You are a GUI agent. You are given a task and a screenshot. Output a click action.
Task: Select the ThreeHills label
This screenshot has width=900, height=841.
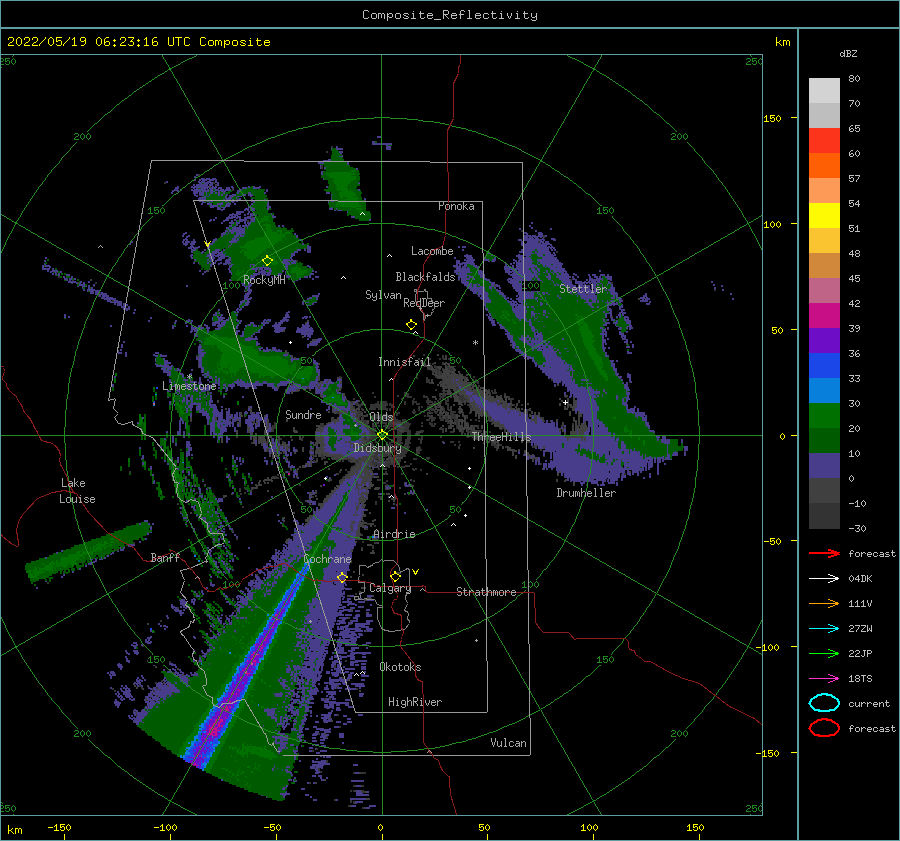(502, 437)
